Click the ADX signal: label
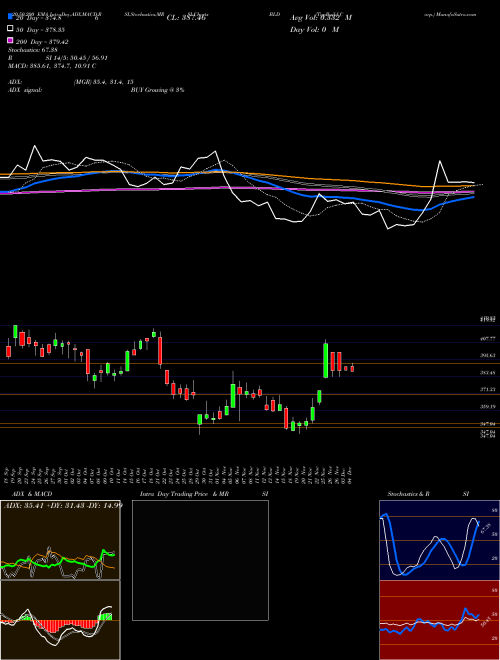The height and width of the screenshot is (660, 500). [25, 90]
